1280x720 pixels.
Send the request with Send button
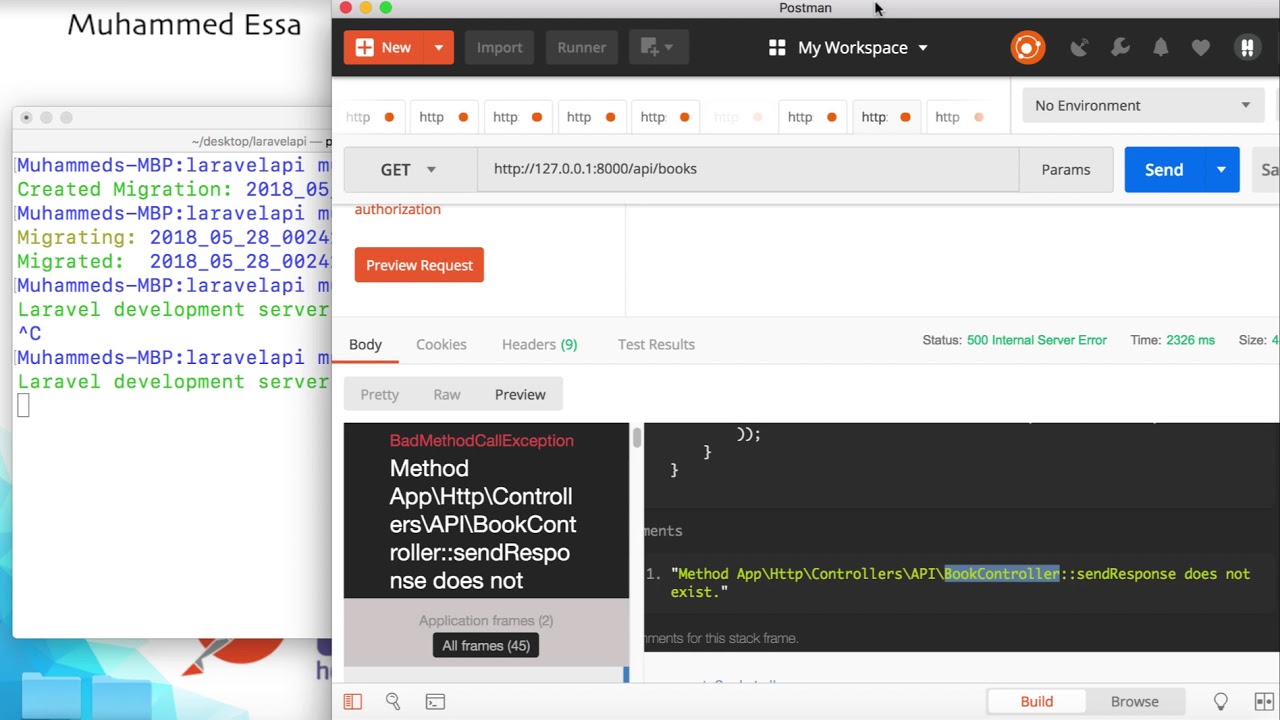1164,170
